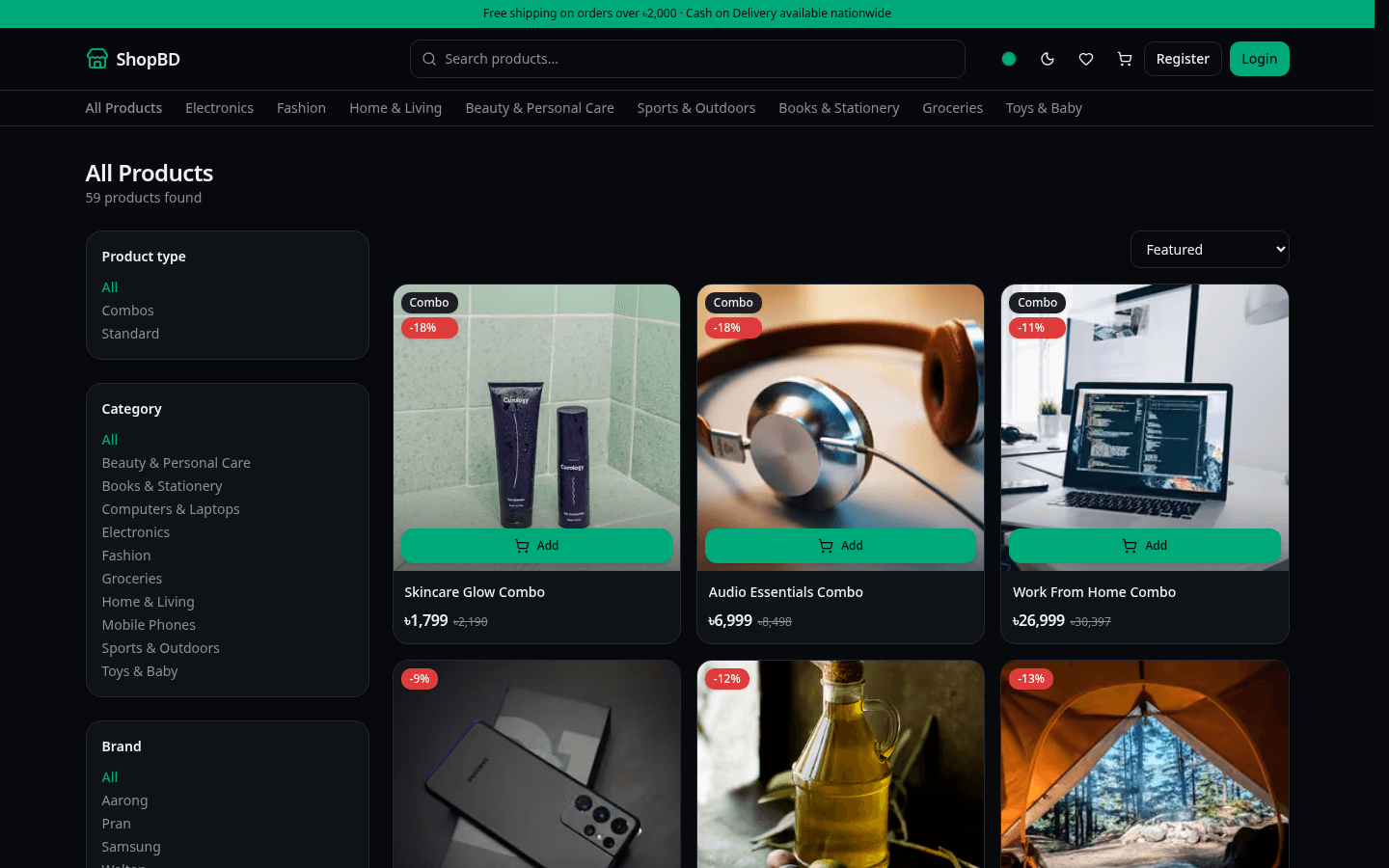Click -9% badge on phone card
Viewport: 1389px width, 868px height.
click(x=420, y=679)
